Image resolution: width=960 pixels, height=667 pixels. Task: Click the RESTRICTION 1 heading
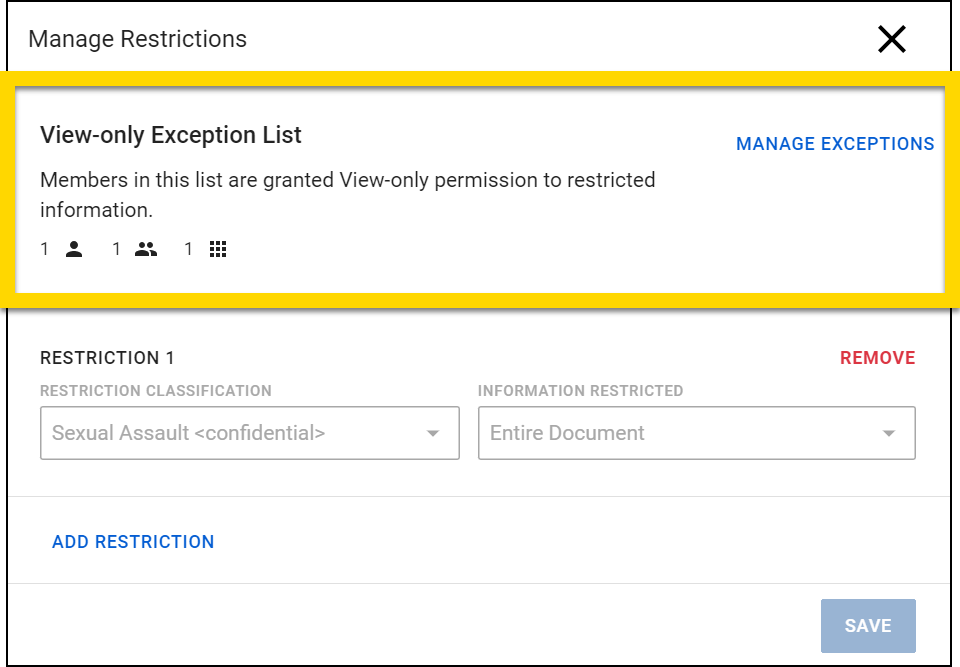[106, 357]
